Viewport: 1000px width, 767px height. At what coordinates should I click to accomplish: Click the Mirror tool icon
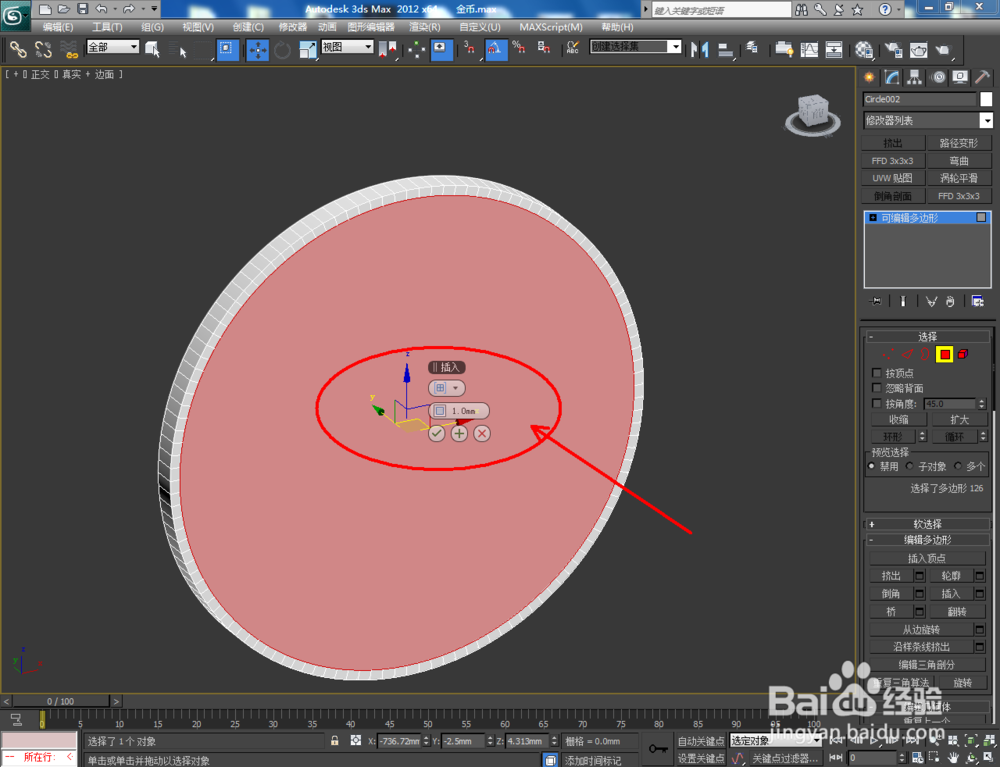pos(700,49)
